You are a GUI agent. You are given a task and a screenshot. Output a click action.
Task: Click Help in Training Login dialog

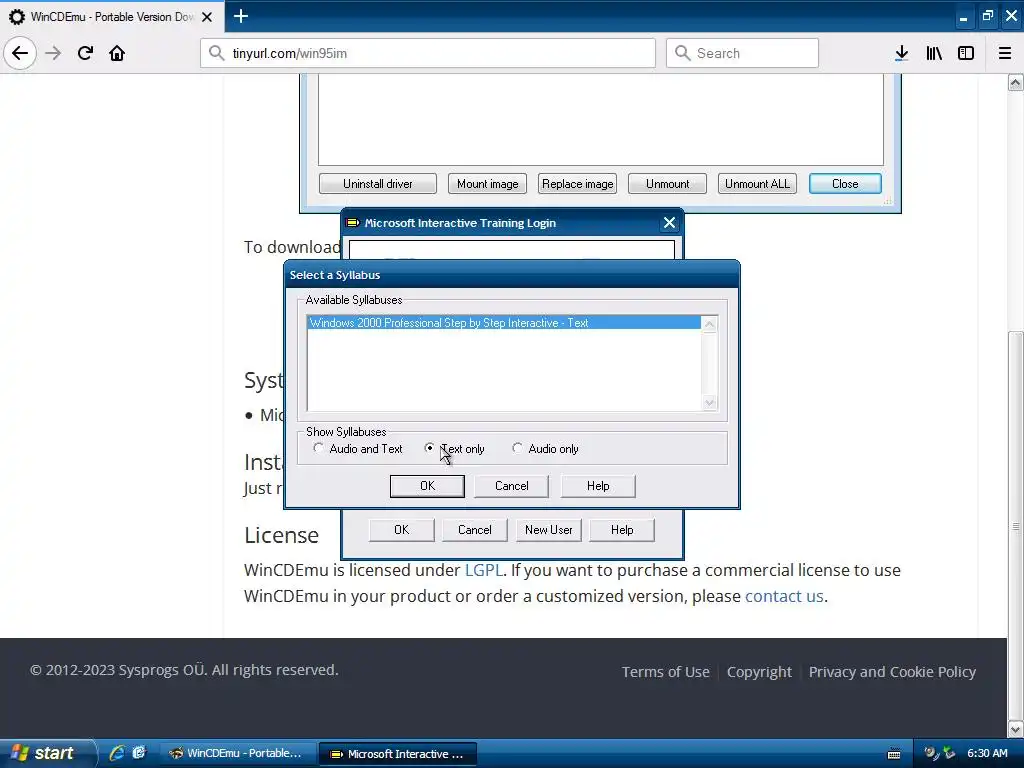point(622,530)
